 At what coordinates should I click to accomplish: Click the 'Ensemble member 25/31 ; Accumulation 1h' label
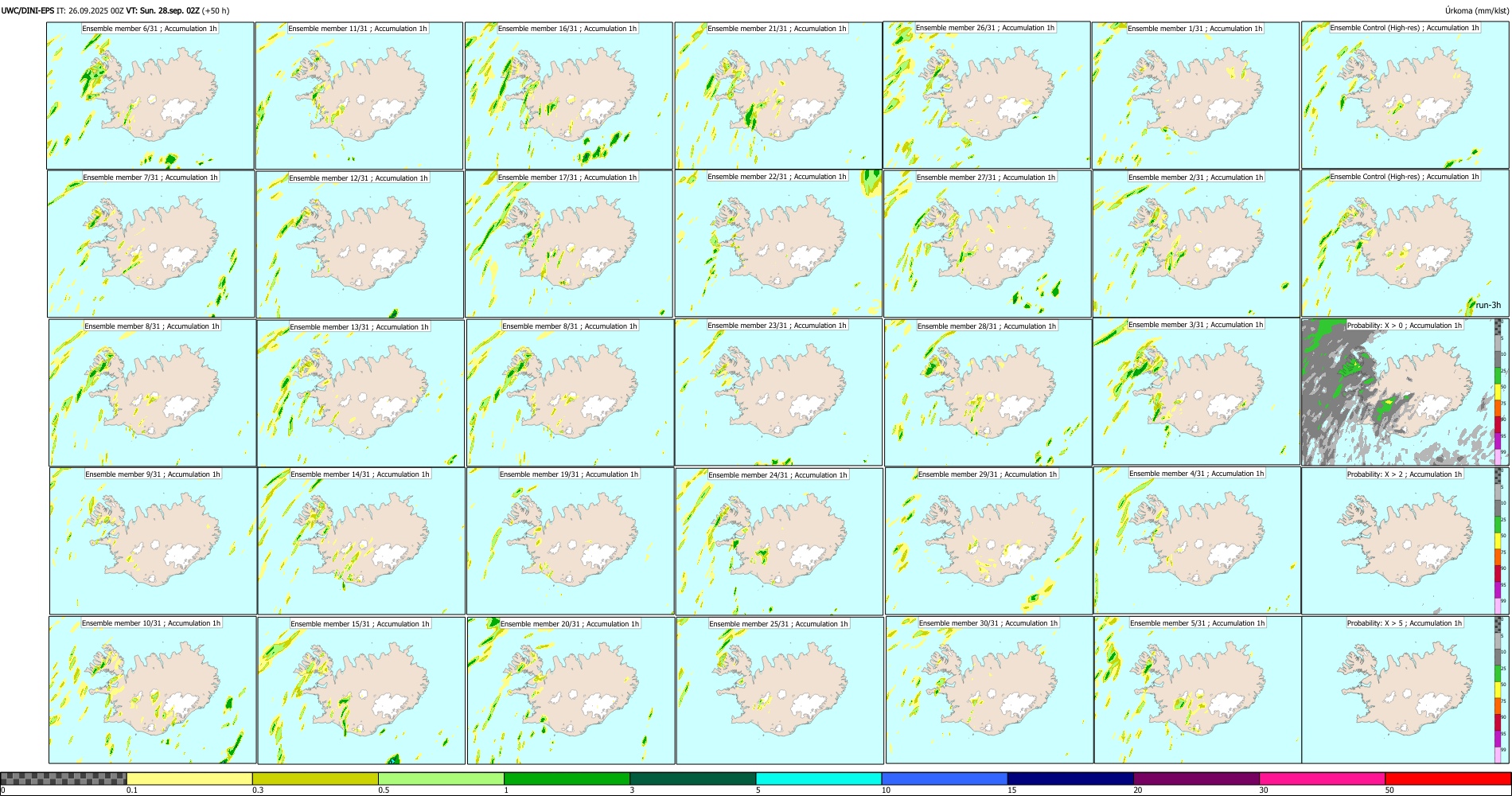pos(779,624)
